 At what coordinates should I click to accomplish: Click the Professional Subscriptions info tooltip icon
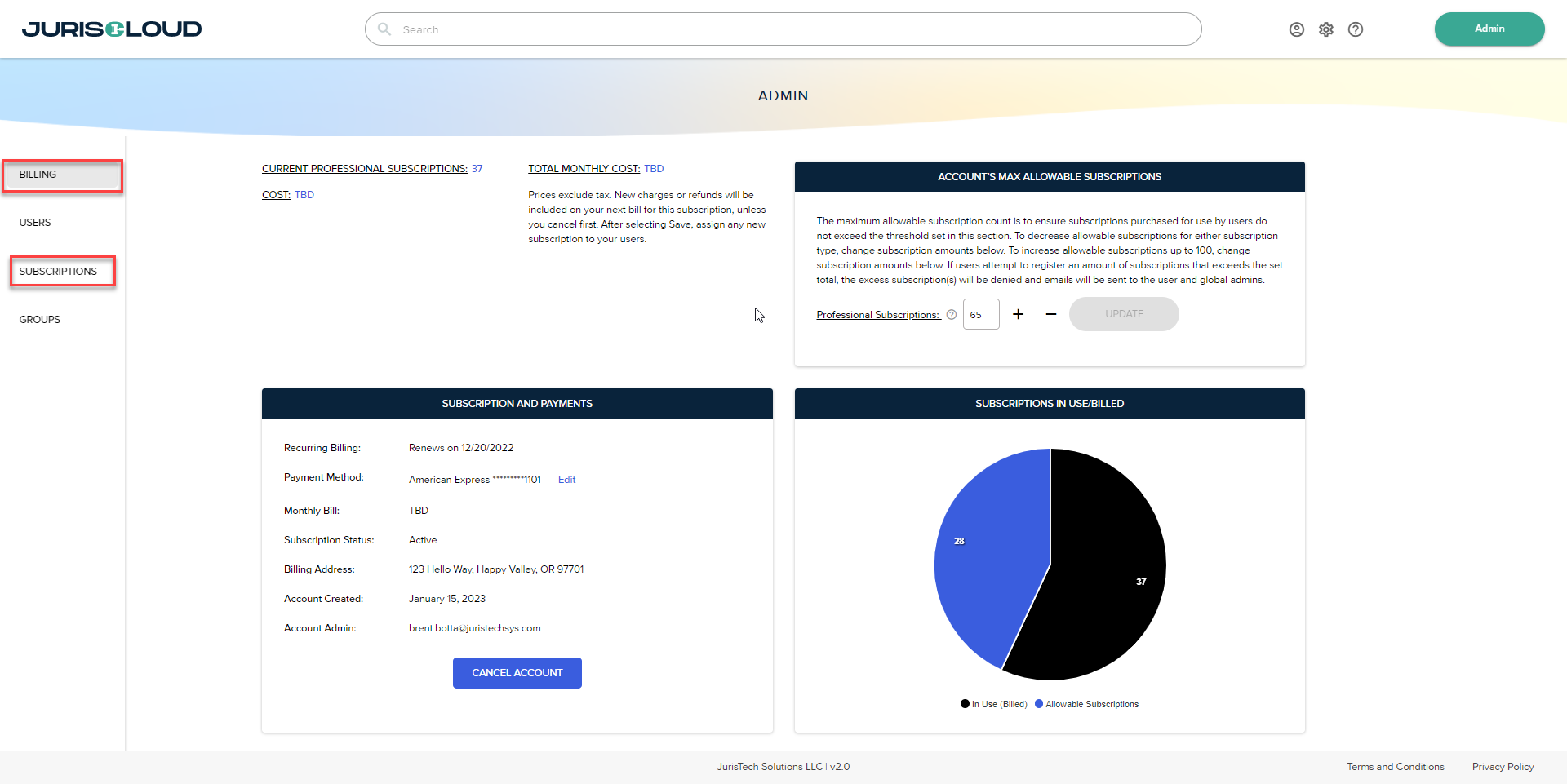pos(951,315)
